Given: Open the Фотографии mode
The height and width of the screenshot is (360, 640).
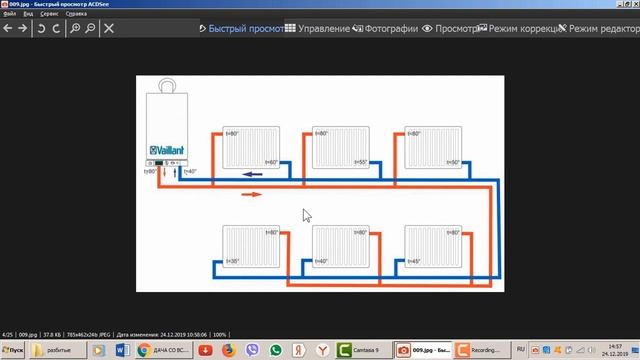Looking at the screenshot, I should [x=385, y=29].
